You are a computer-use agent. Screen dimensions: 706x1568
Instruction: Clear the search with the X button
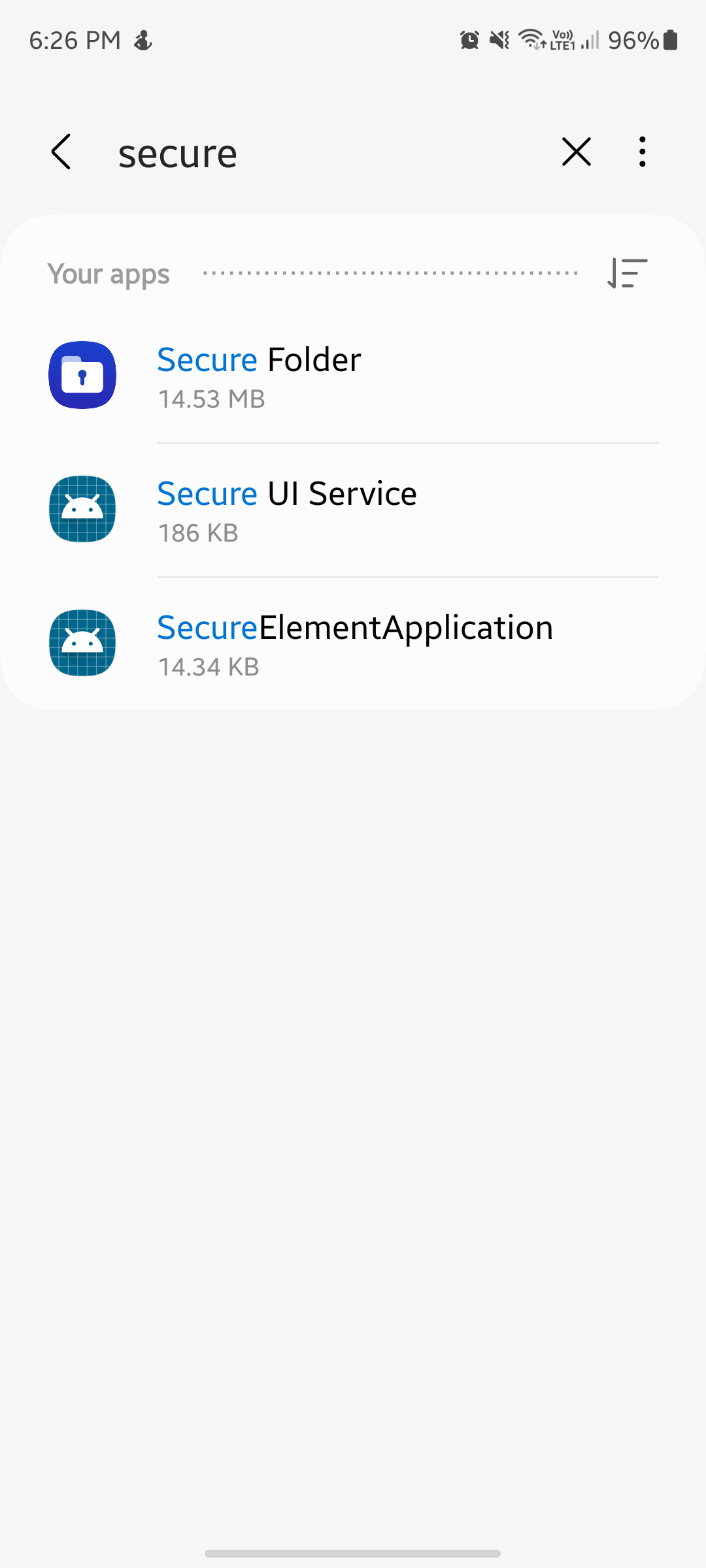[576, 152]
